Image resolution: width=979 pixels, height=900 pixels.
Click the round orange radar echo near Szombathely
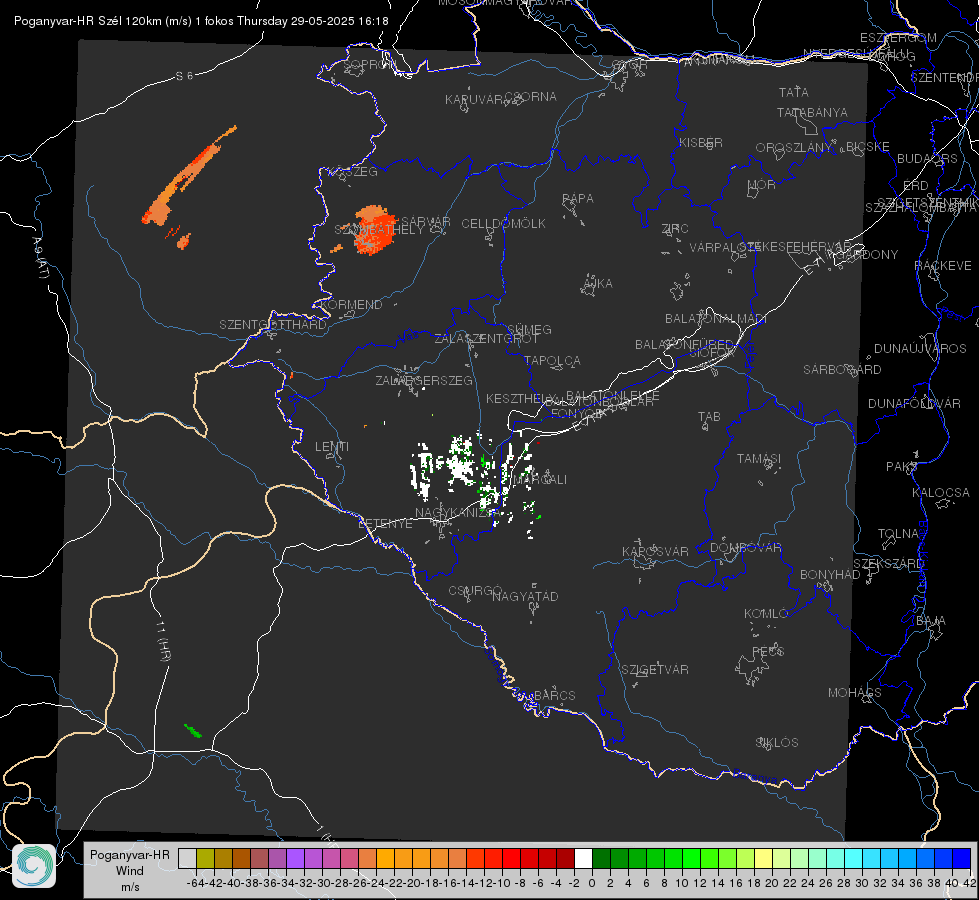(375, 230)
